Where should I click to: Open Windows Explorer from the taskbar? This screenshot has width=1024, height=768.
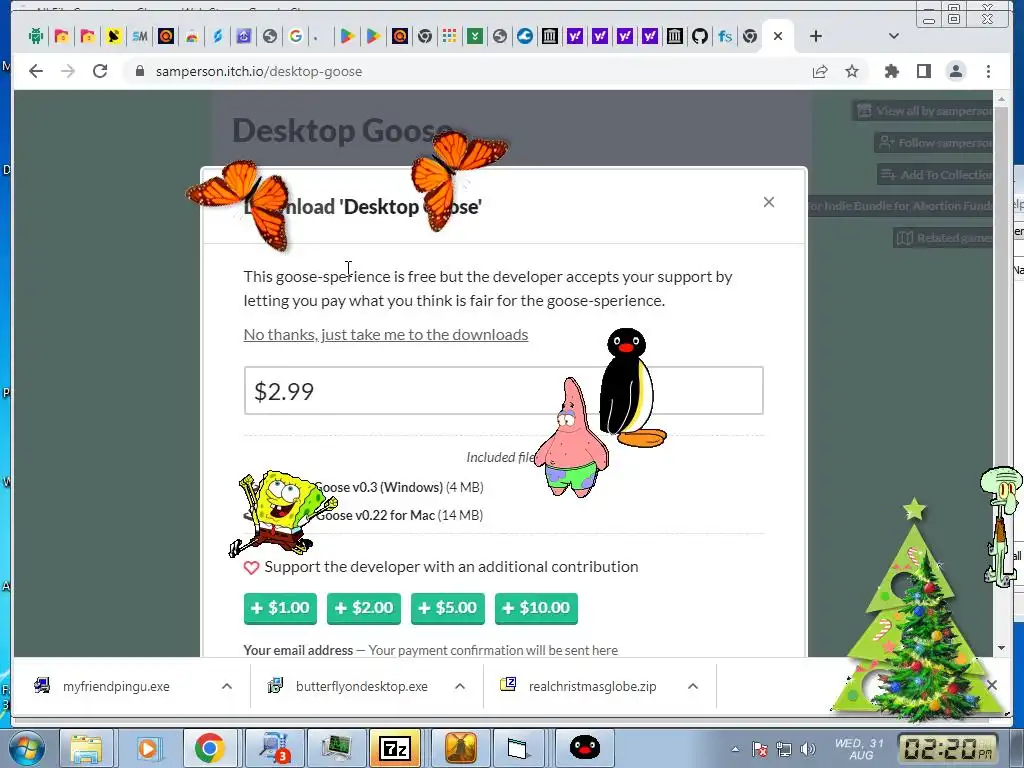pyautogui.click(x=86, y=748)
